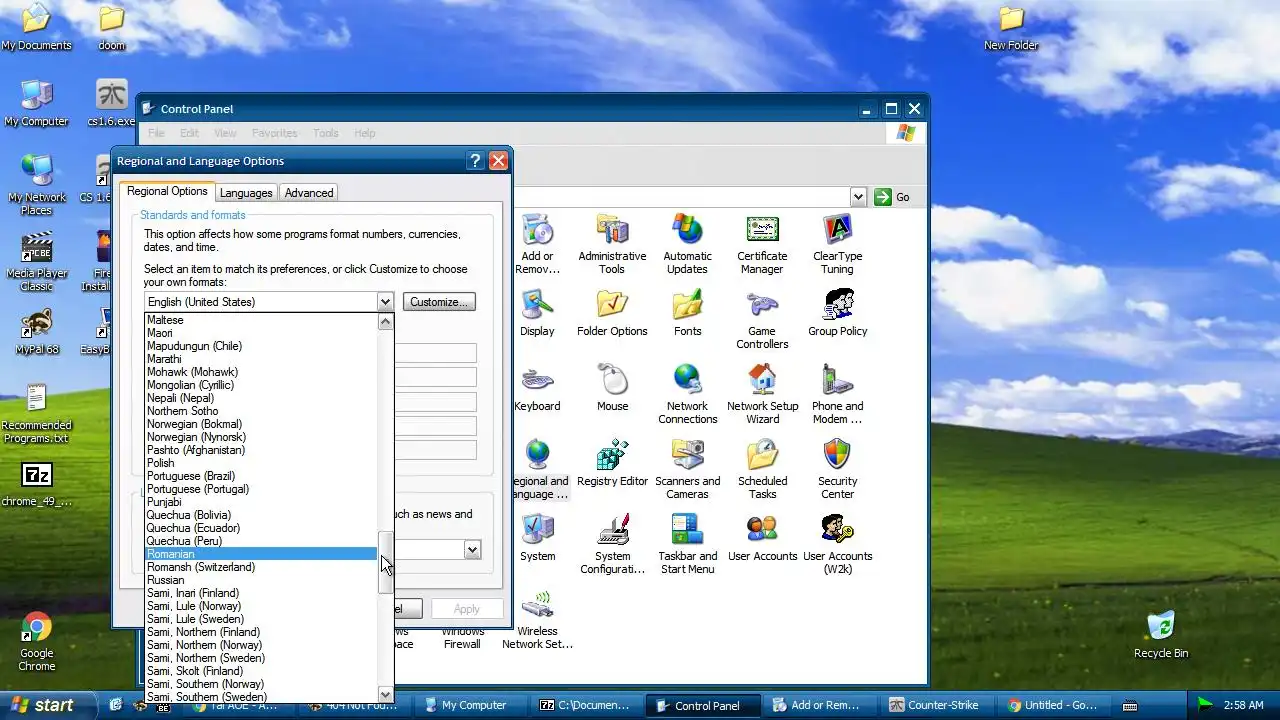The width and height of the screenshot is (1280, 720).
Task: Select Punjabi from the list
Action: [261, 502]
